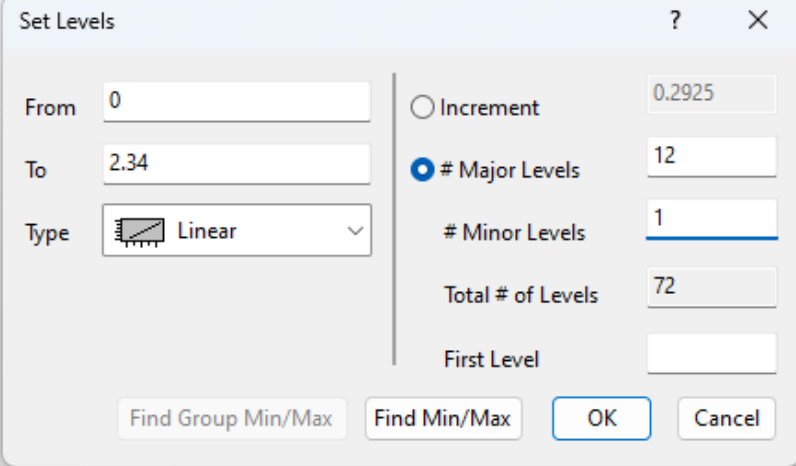Select the Increment radio button
Image resolution: width=796 pixels, height=466 pixels.
[x=424, y=108]
